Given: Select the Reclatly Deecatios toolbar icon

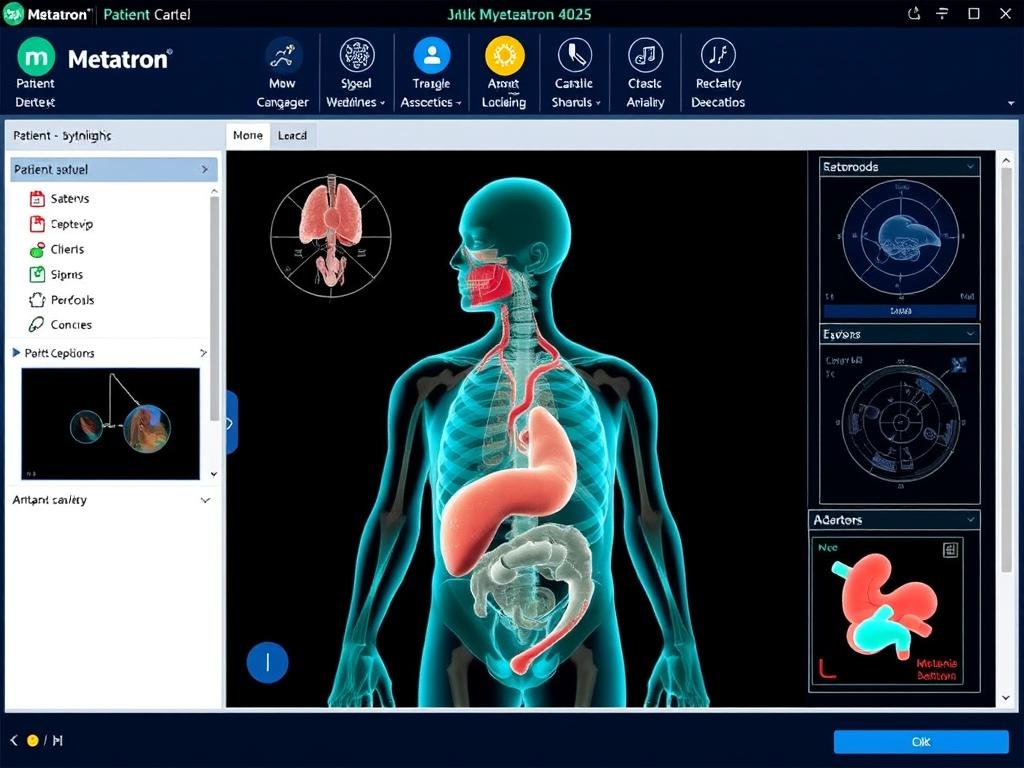Looking at the screenshot, I should pyautogui.click(x=718, y=55).
